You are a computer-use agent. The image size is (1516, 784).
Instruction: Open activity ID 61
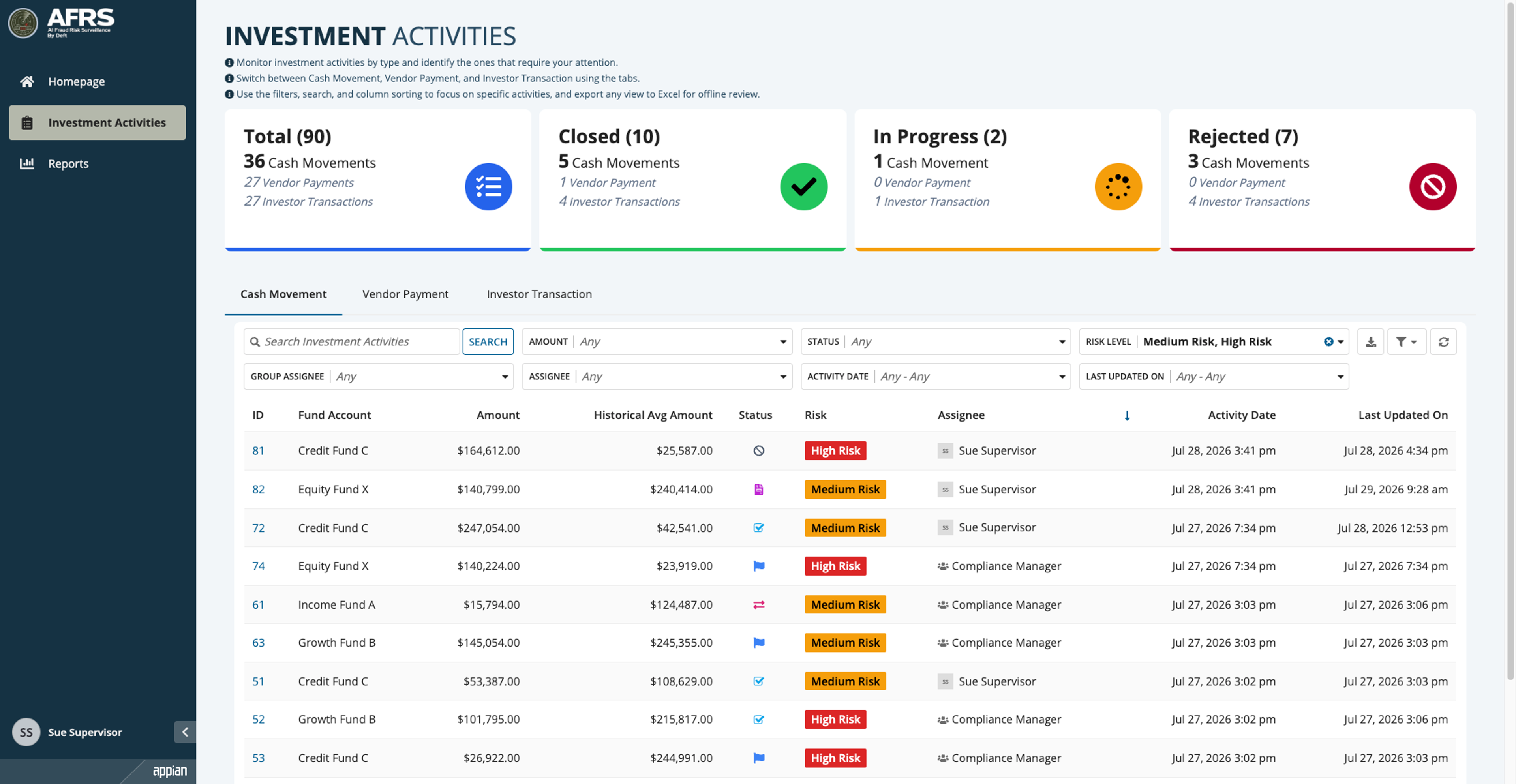pyautogui.click(x=258, y=605)
